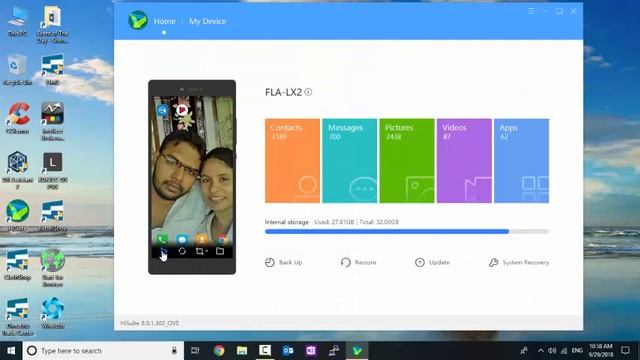Open the Windows Start menu
Viewport: 640px width, 360px height.
(11, 351)
